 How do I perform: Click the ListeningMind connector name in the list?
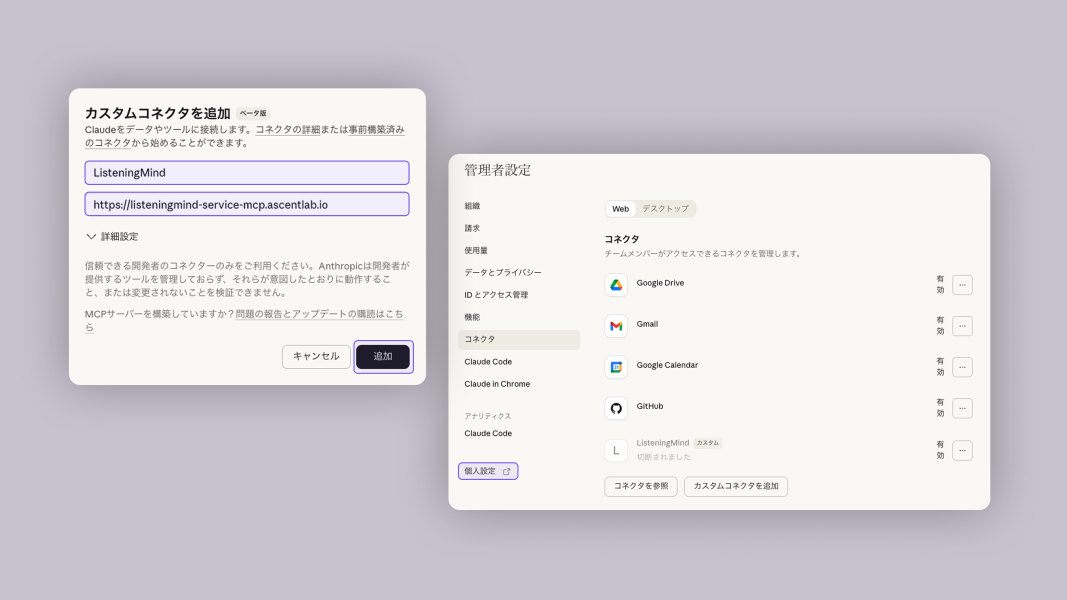point(663,443)
